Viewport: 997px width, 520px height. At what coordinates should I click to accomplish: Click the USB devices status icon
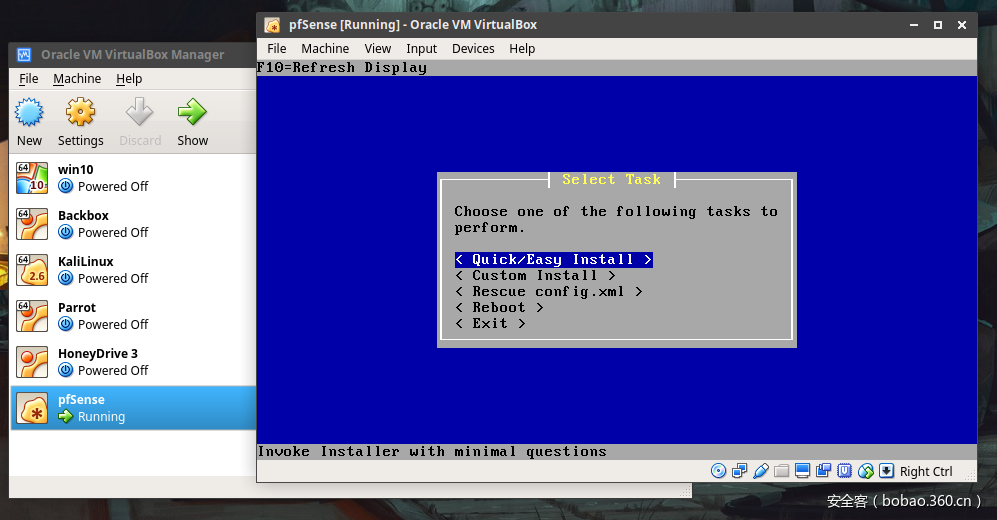[x=761, y=471]
